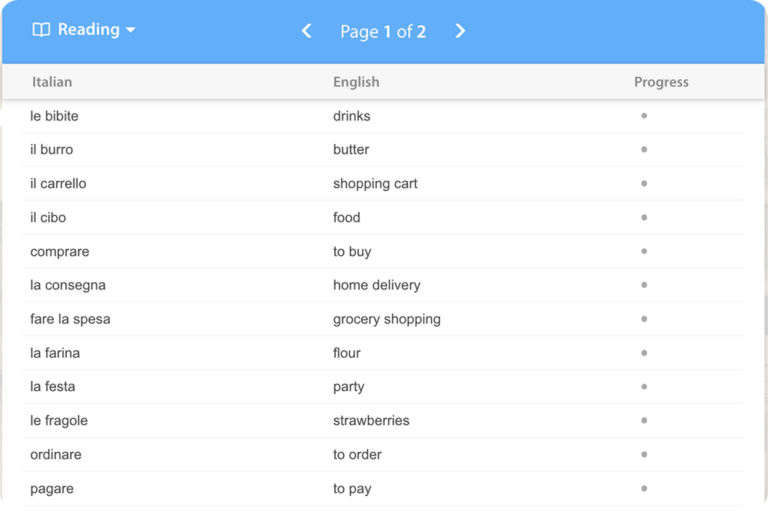Click the English translation home delivery
This screenshot has height=511, width=768.
[376, 285]
